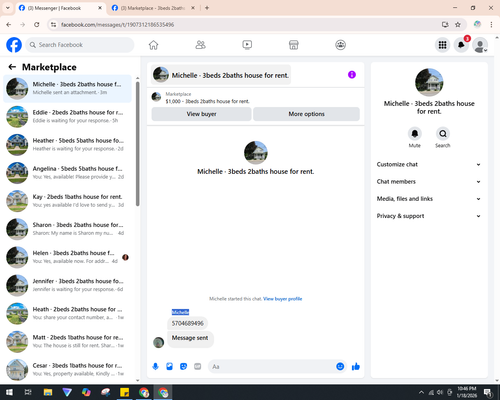500x400 pixels.
Task: Go back using arrow beside Marketplace heading
Action: [x=12, y=67]
